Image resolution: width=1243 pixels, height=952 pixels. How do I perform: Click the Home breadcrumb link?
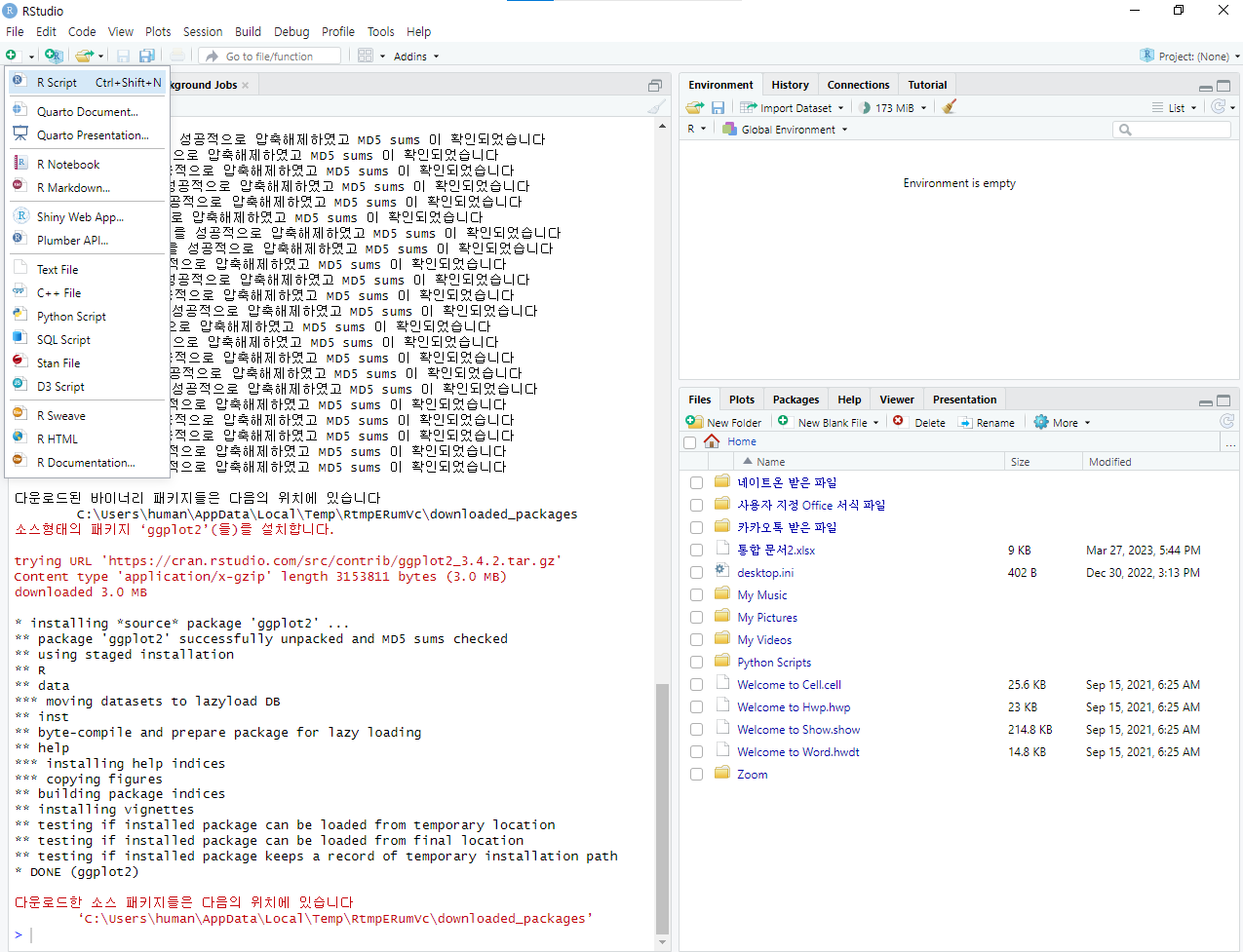tap(741, 441)
